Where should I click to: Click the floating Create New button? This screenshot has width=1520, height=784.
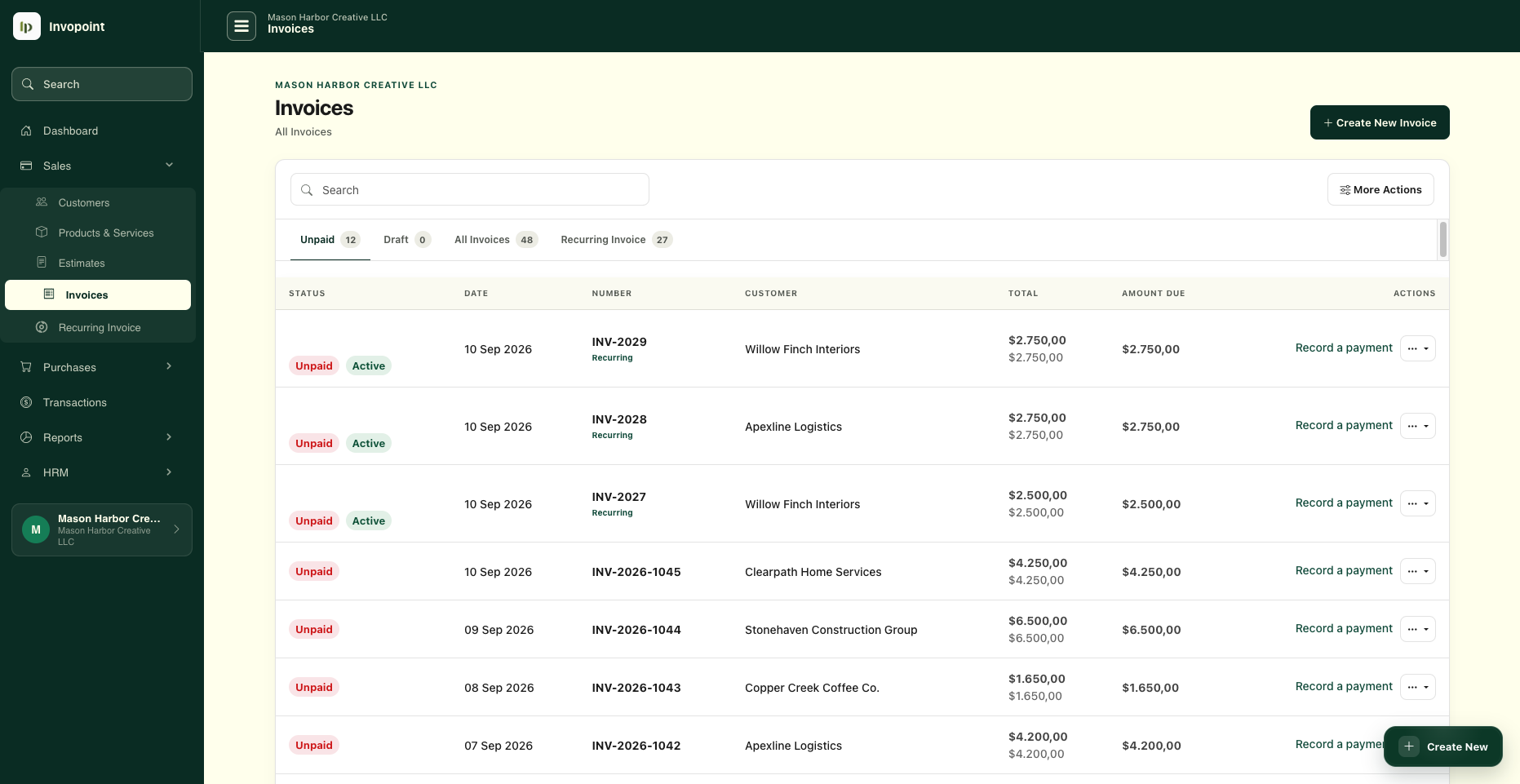[x=1442, y=746]
